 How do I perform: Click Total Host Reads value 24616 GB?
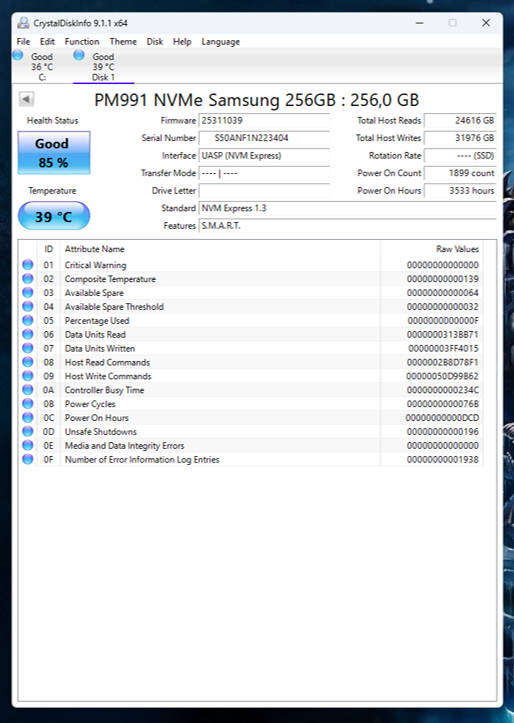(460, 121)
